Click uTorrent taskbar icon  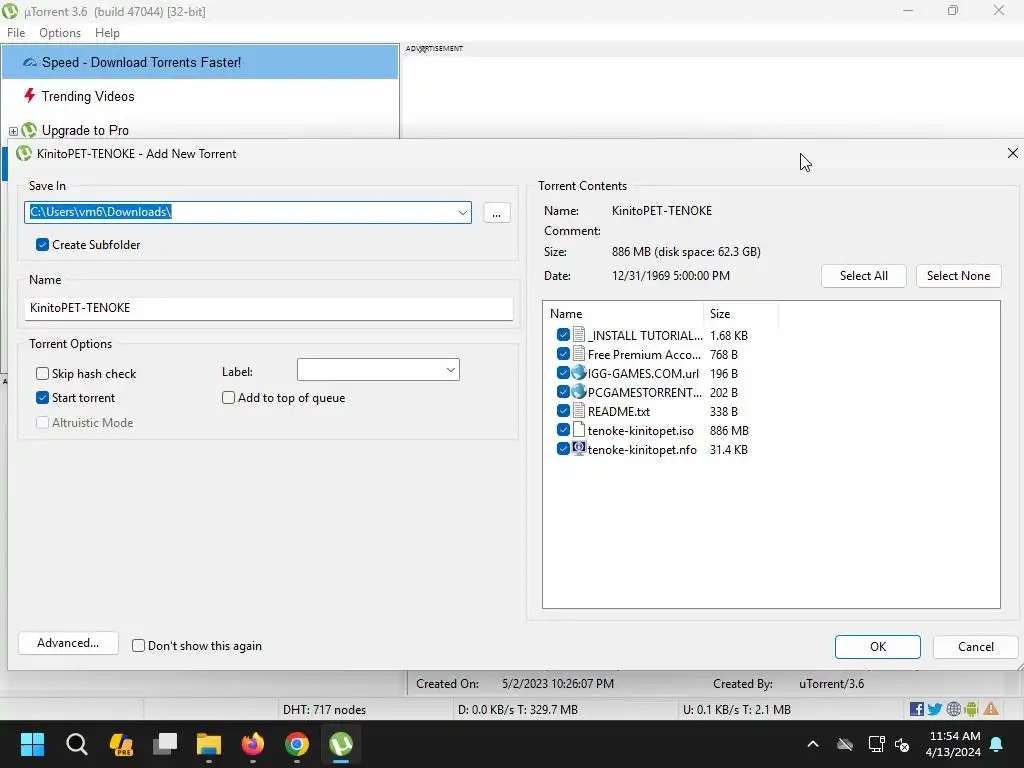click(x=341, y=744)
